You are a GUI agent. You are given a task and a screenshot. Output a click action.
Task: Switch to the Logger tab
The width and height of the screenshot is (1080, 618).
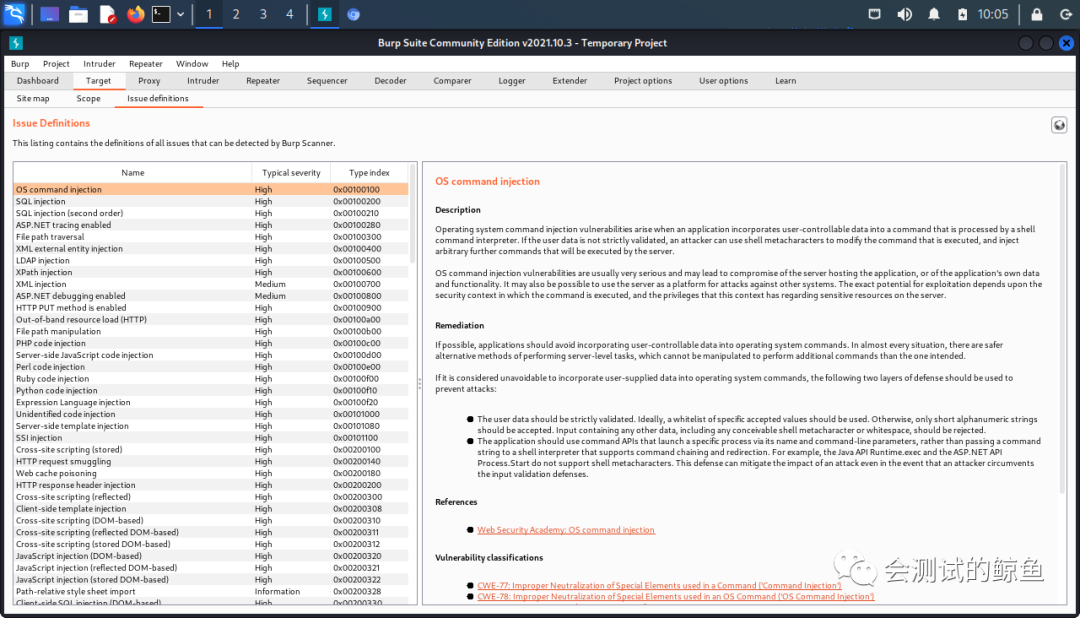512,81
